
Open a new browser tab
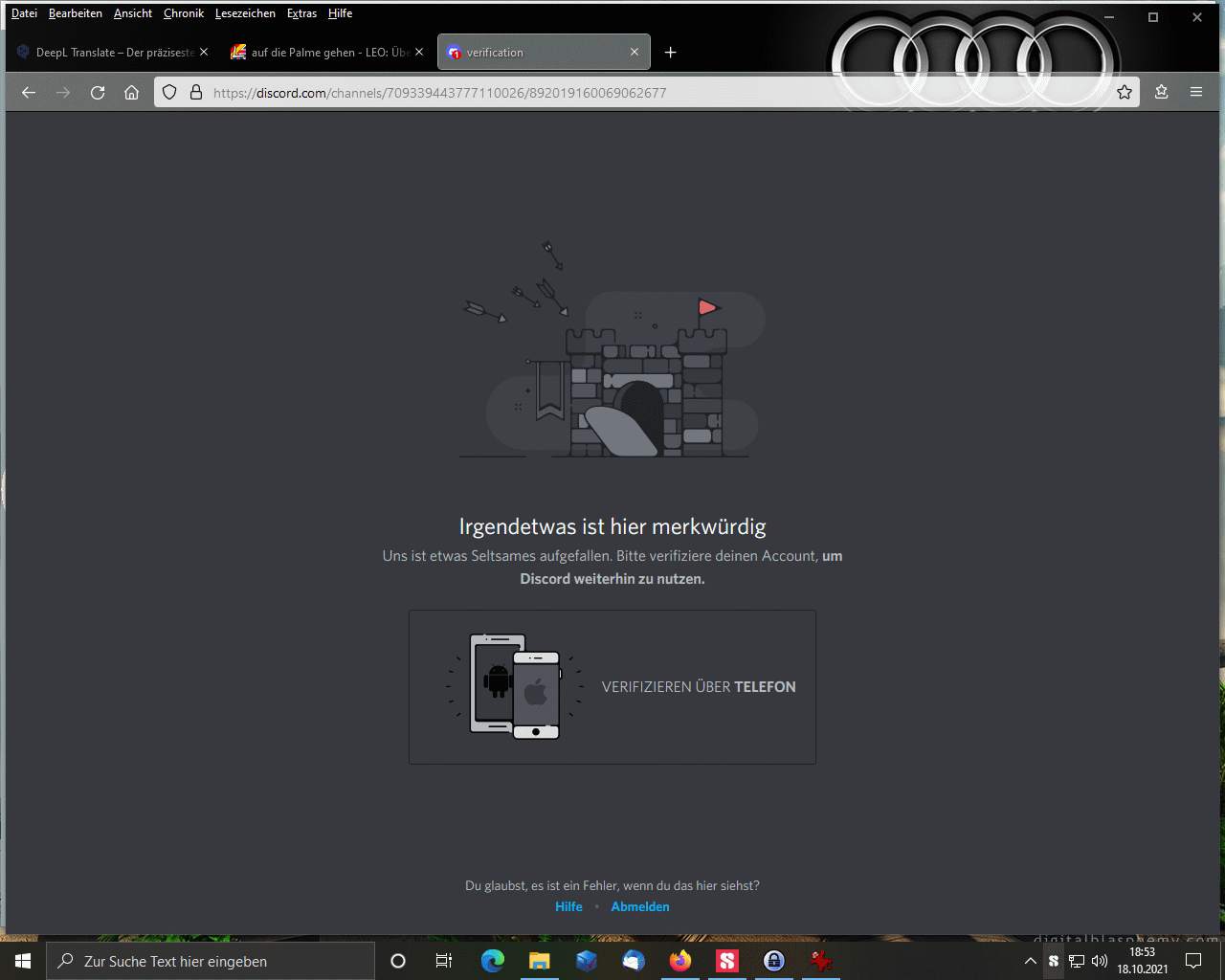pos(671,53)
